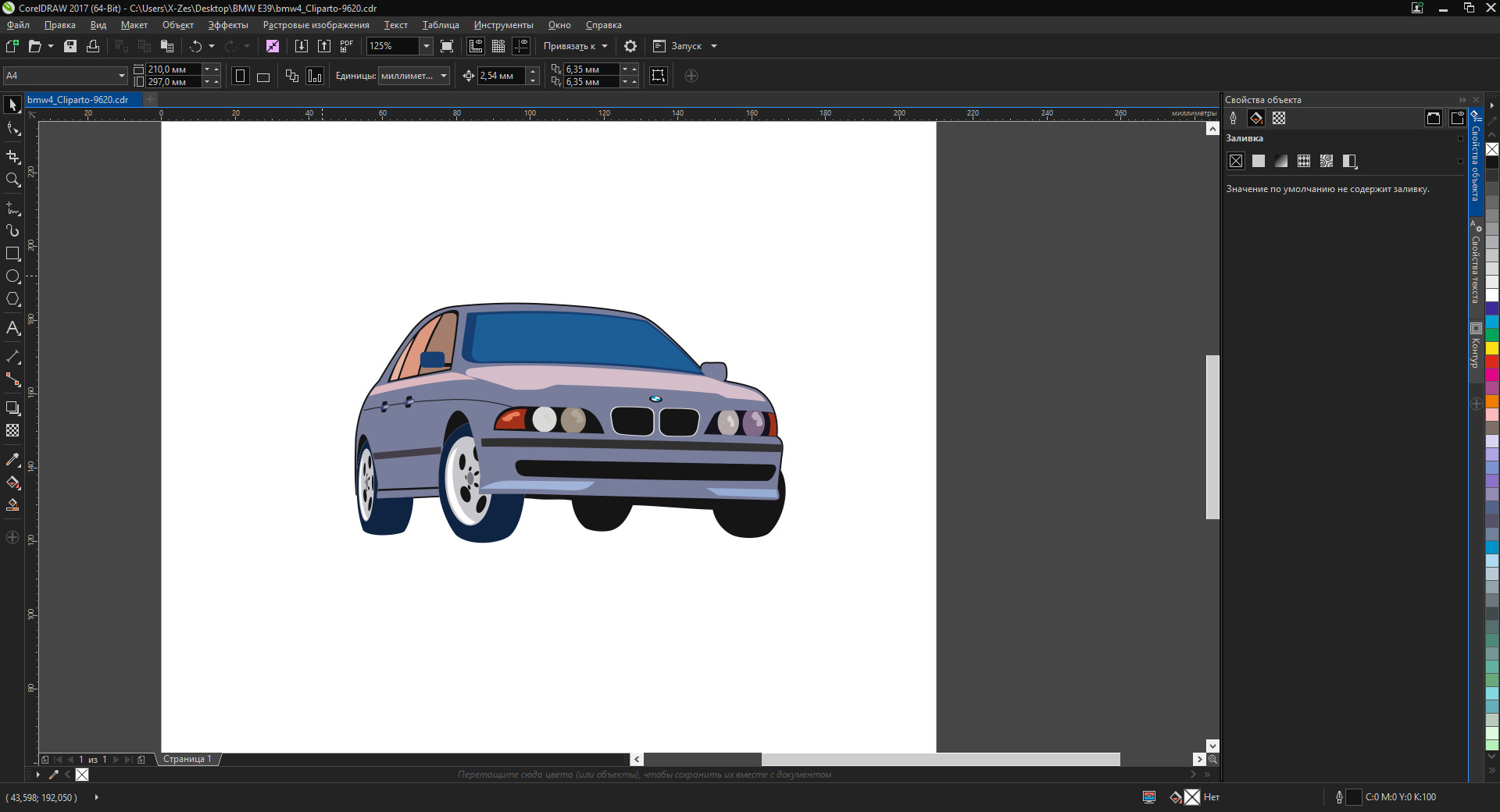
Task: Select the Shape edit tool
Action: click(12, 129)
